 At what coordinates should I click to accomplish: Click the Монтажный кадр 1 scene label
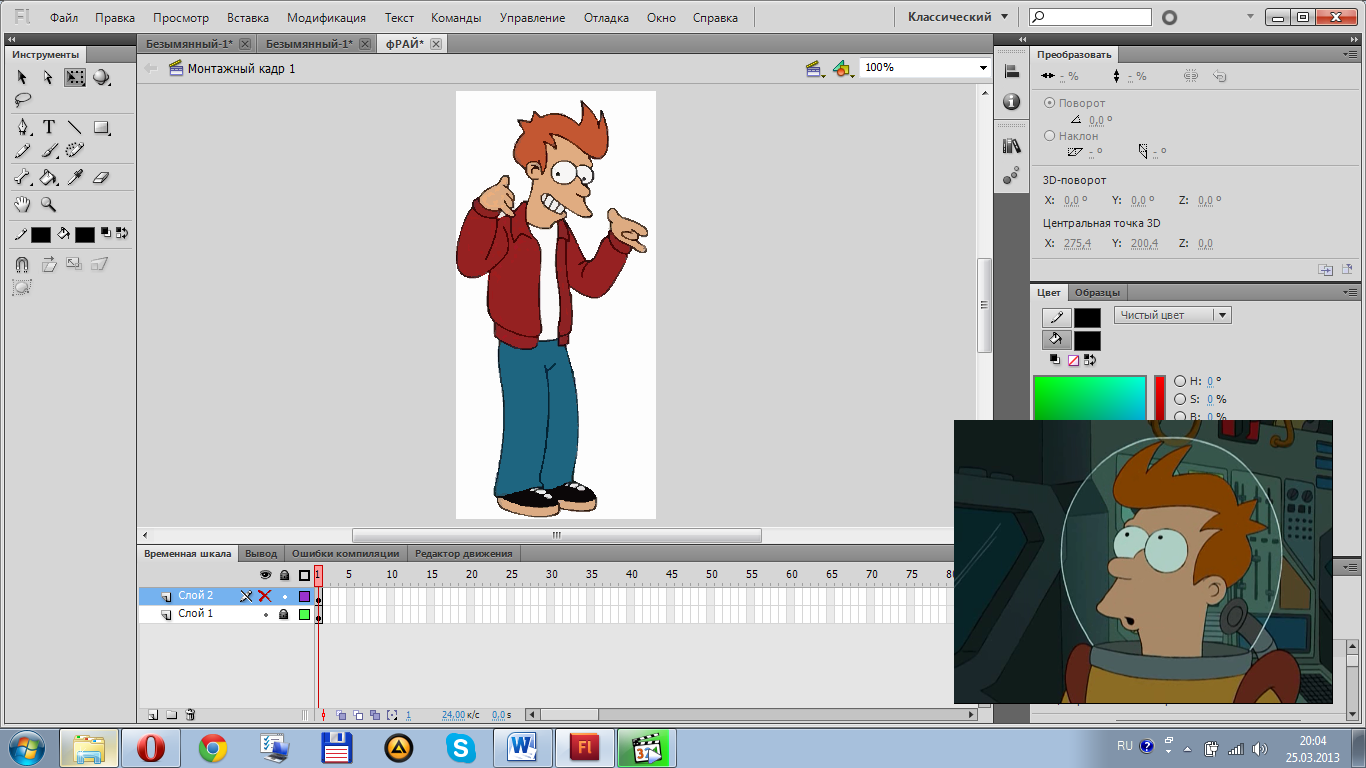point(241,68)
